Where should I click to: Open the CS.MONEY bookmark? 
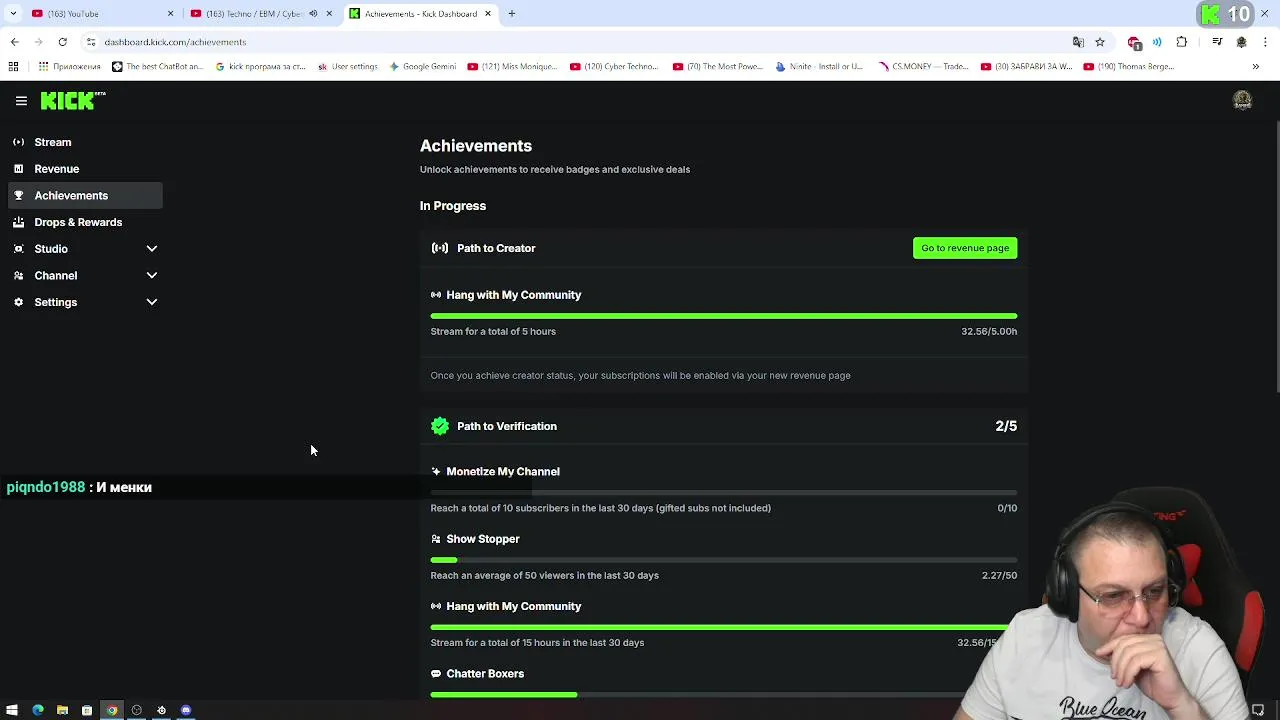923,67
